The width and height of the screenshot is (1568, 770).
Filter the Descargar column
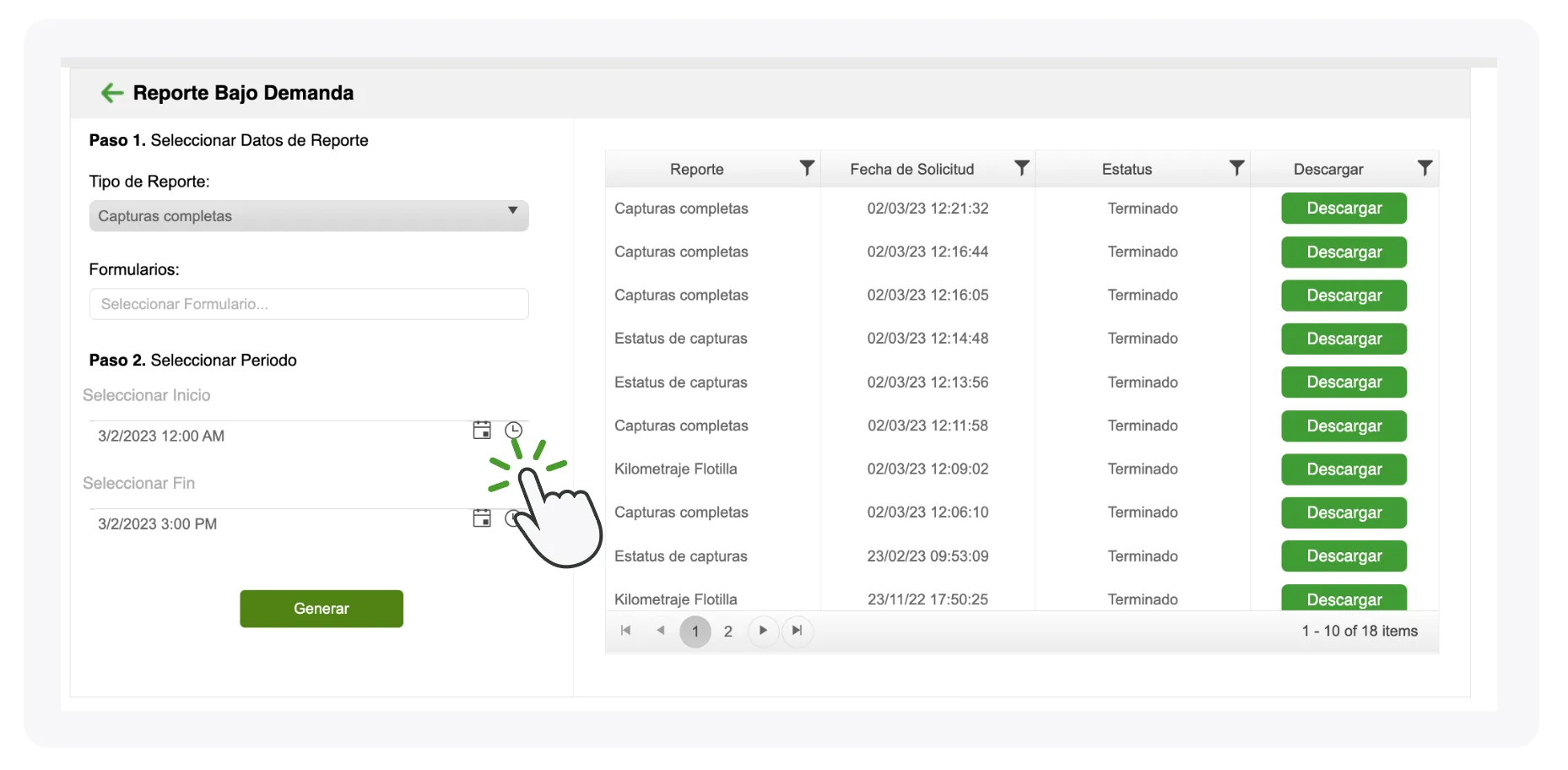pyautogui.click(x=1425, y=168)
